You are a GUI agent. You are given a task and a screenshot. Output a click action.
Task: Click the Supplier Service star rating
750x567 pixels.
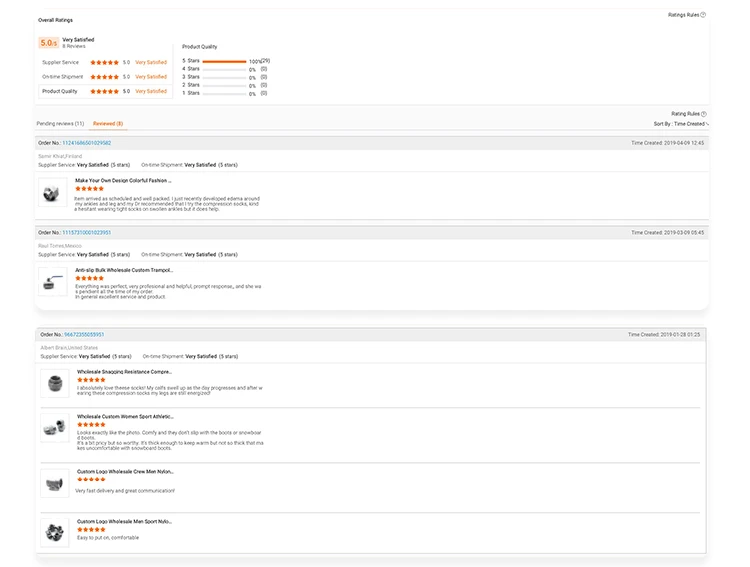click(104, 62)
